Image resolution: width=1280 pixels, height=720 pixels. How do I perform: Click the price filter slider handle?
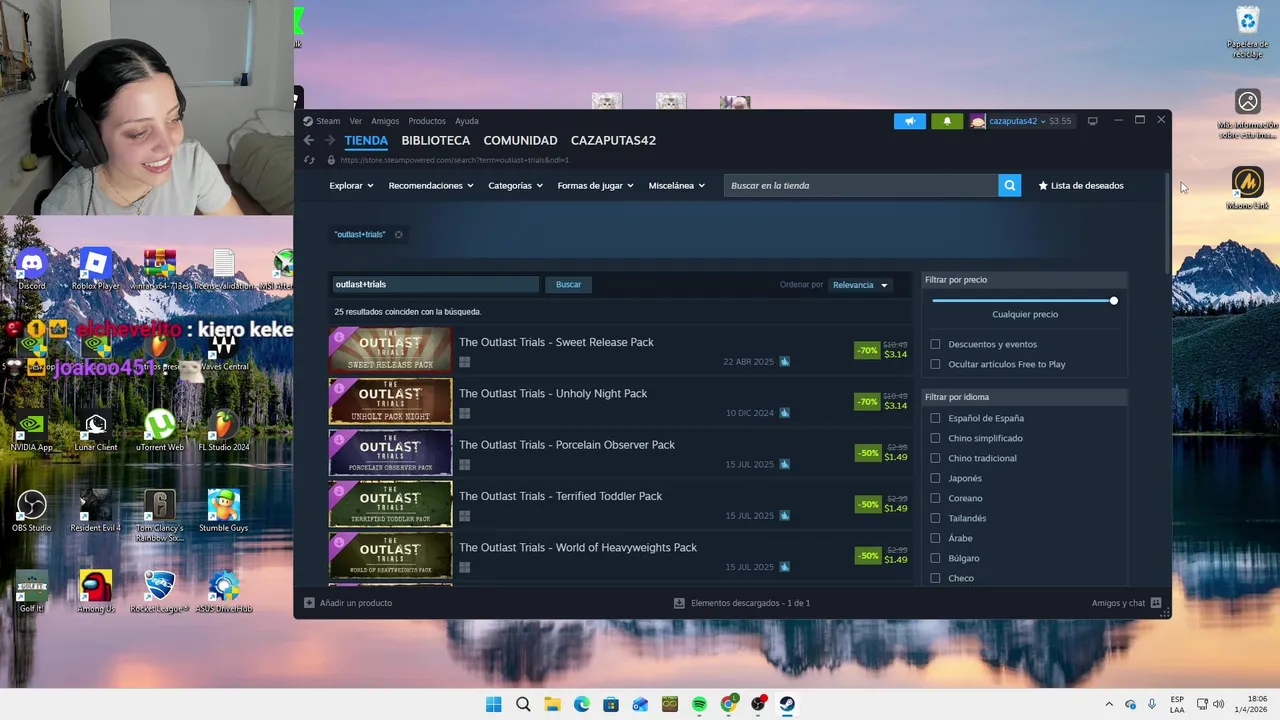tap(1113, 301)
